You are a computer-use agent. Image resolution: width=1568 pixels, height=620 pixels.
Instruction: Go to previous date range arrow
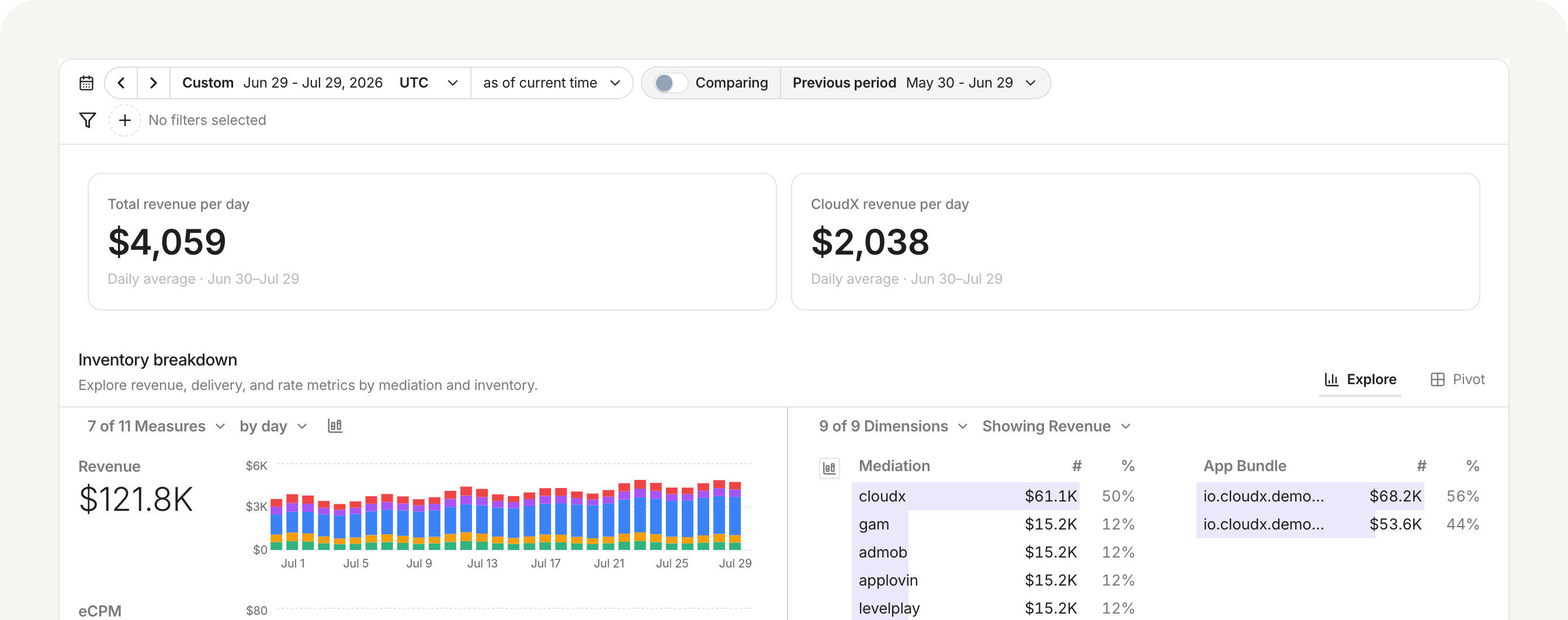[121, 83]
